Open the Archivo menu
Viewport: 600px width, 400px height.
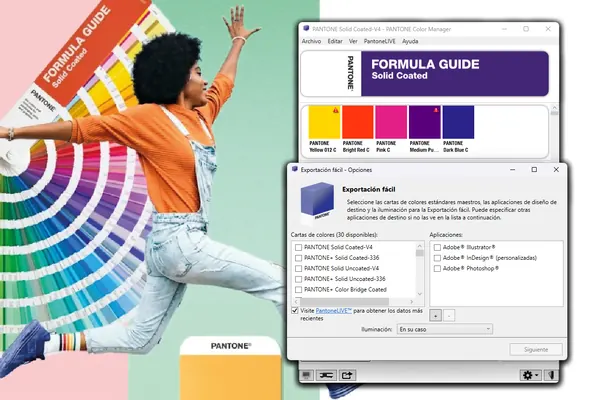pyautogui.click(x=311, y=41)
